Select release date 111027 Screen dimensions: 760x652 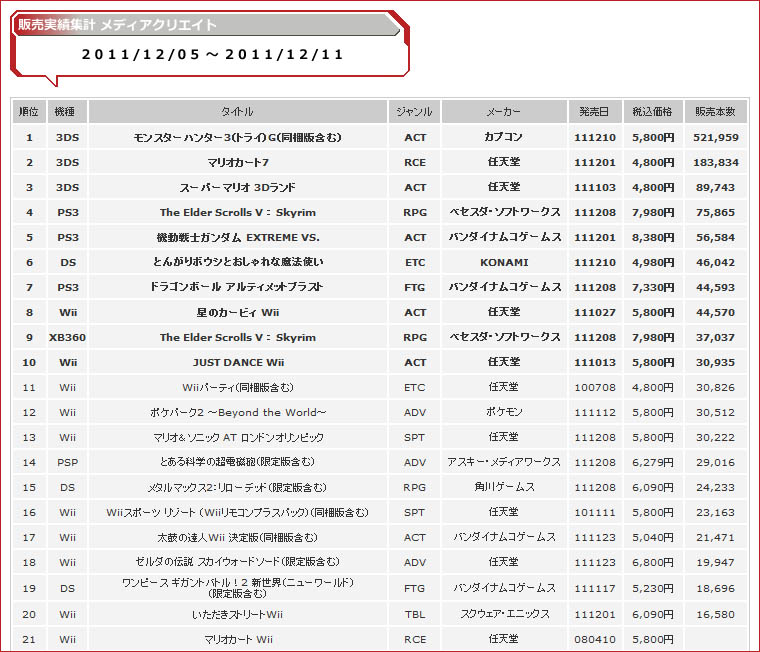click(x=595, y=313)
